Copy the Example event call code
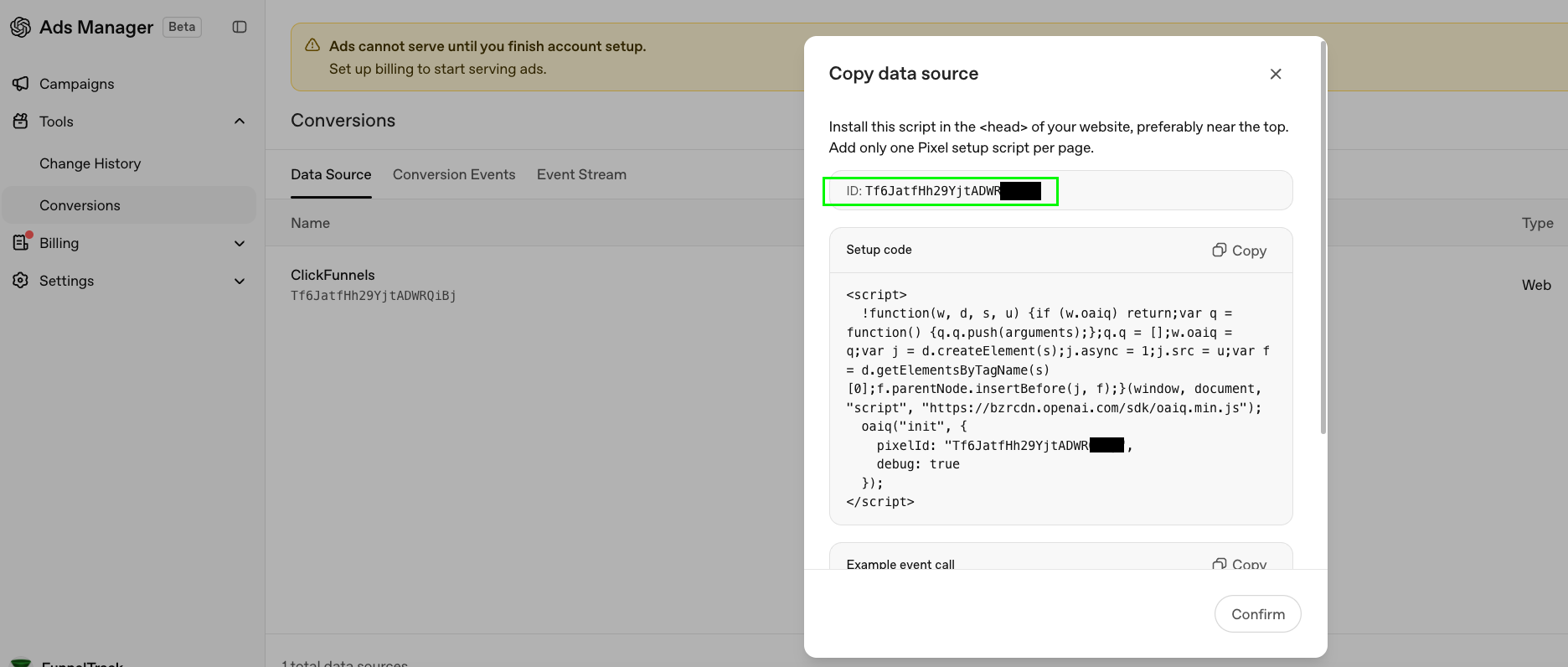Viewport: 1568px width, 667px height. click(1240, 564)
